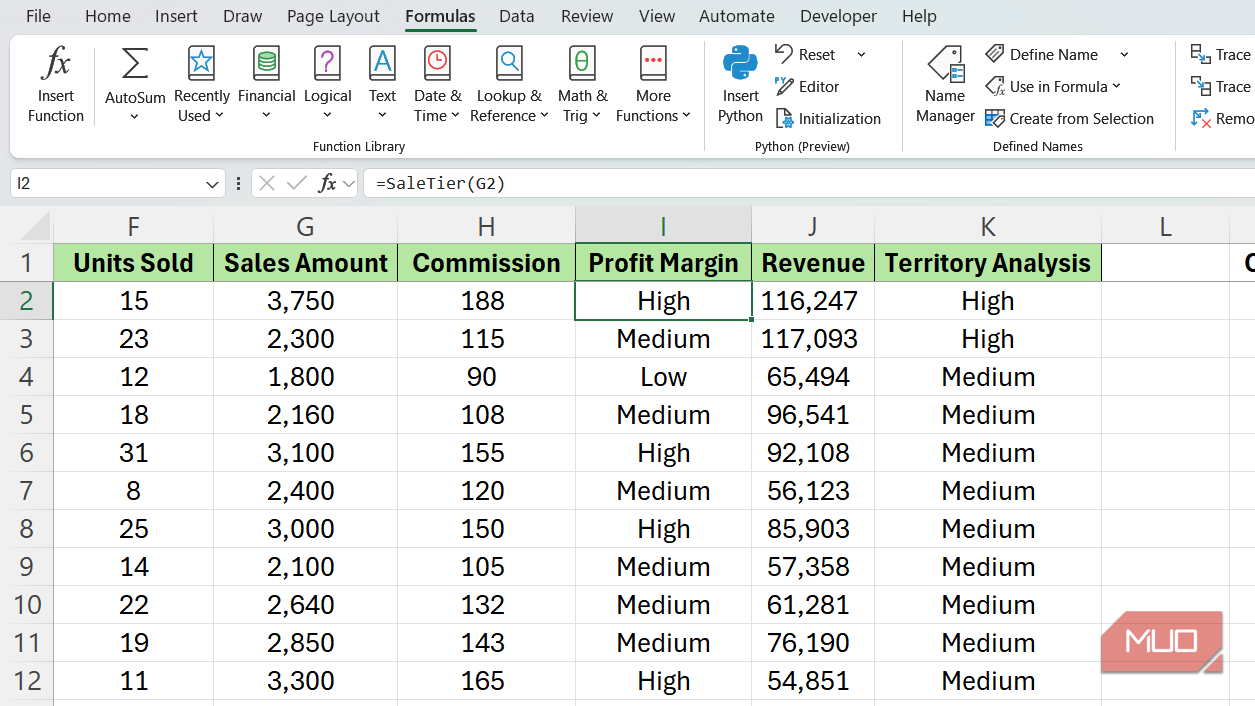
Task: Open the File menu
Action: click(x=38, y=16)
